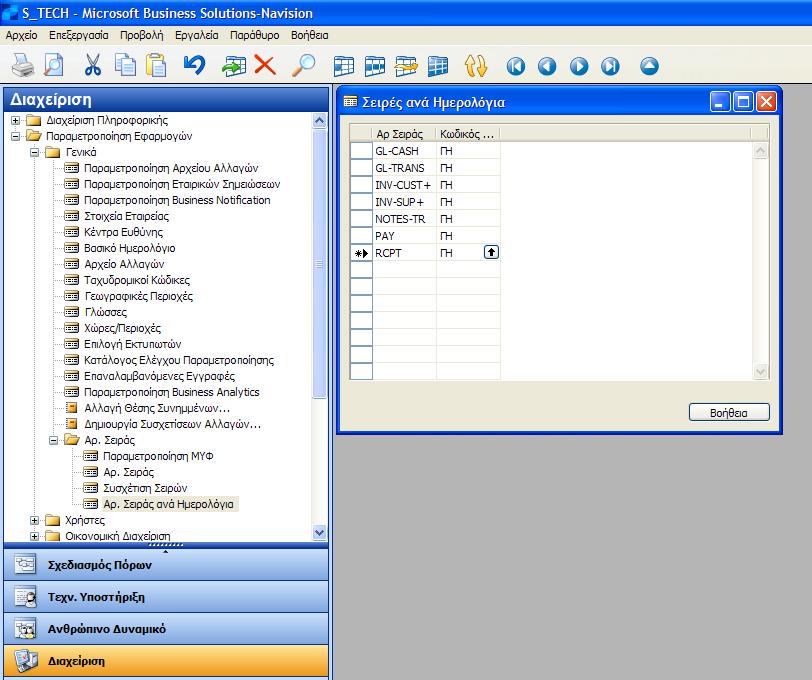Open the Επεξεργασία menu

(79, 35)
